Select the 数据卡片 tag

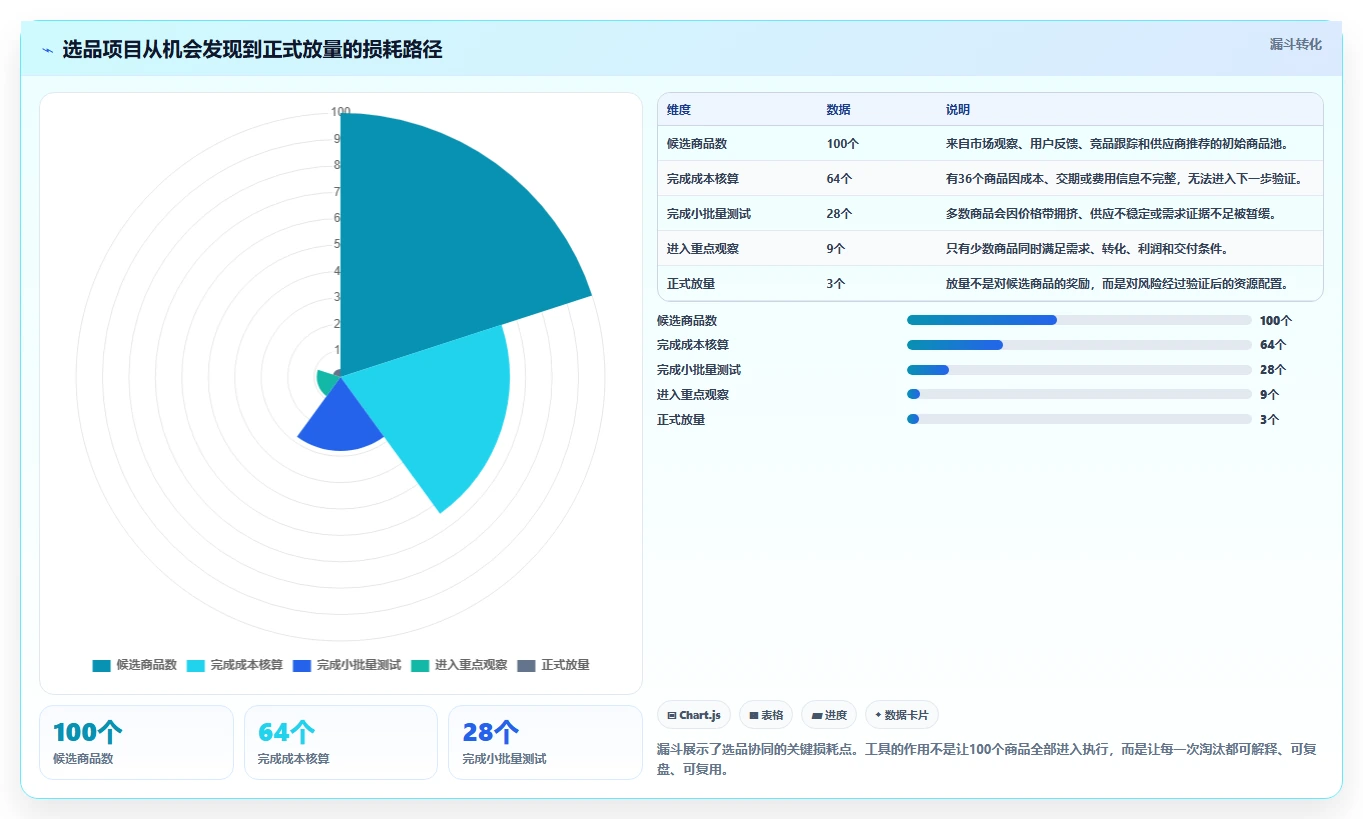(x=902, y=715)
